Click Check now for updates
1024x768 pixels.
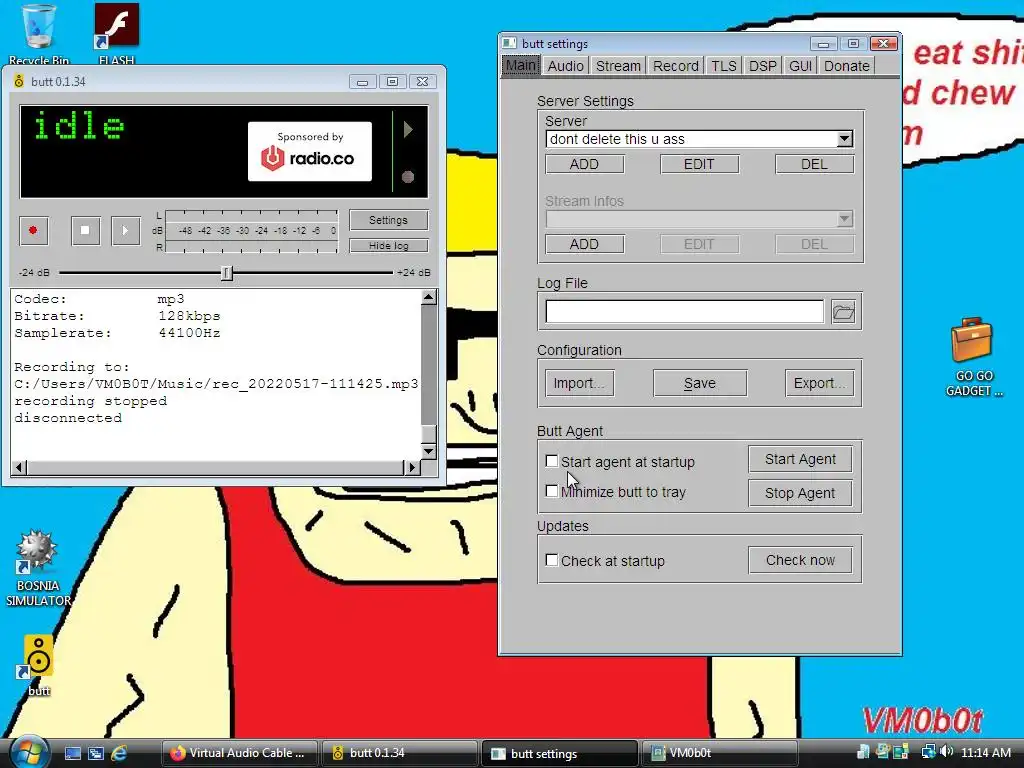(800, 560)
